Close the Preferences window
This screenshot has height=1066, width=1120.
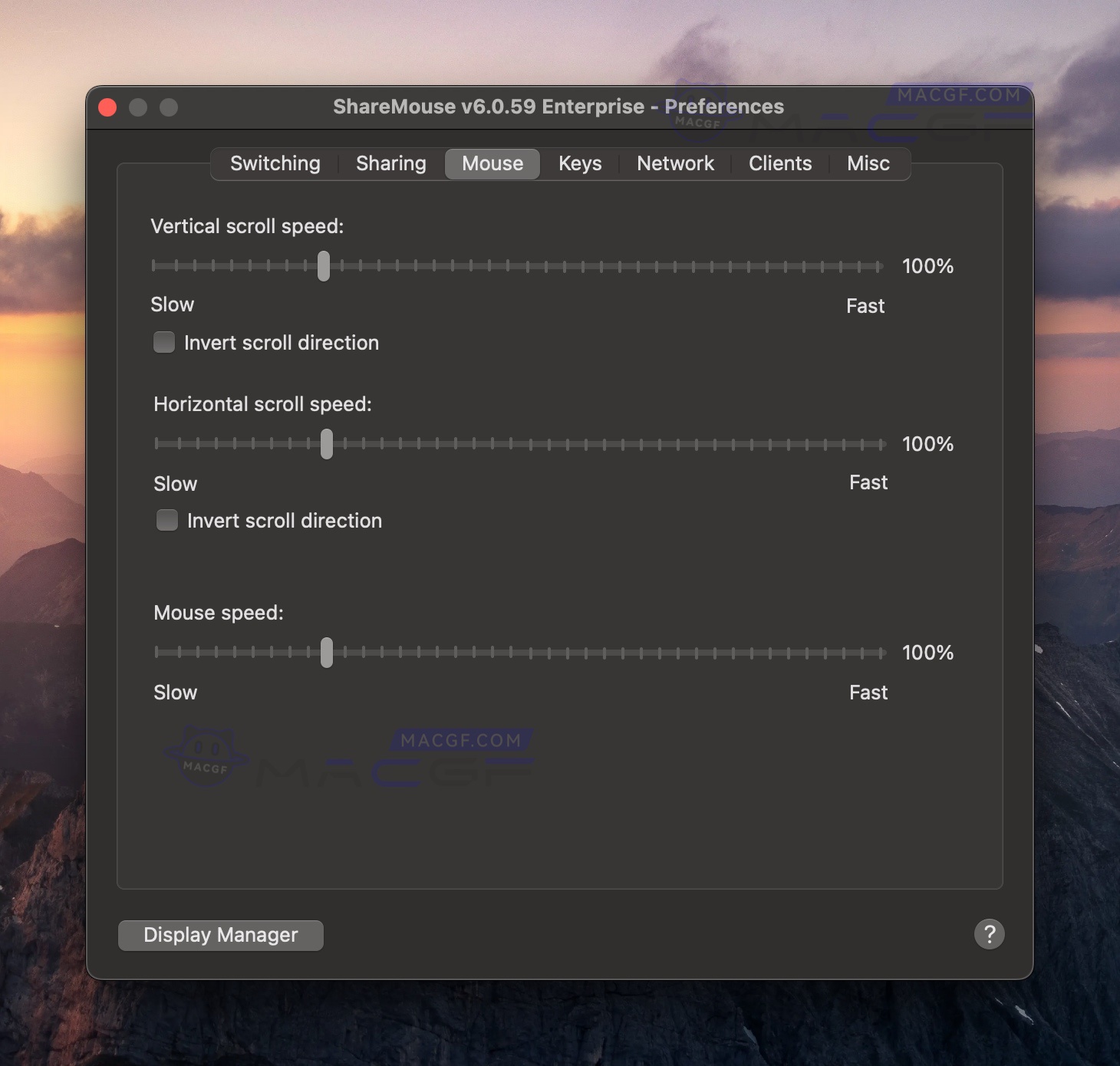[x=107, y=107]
